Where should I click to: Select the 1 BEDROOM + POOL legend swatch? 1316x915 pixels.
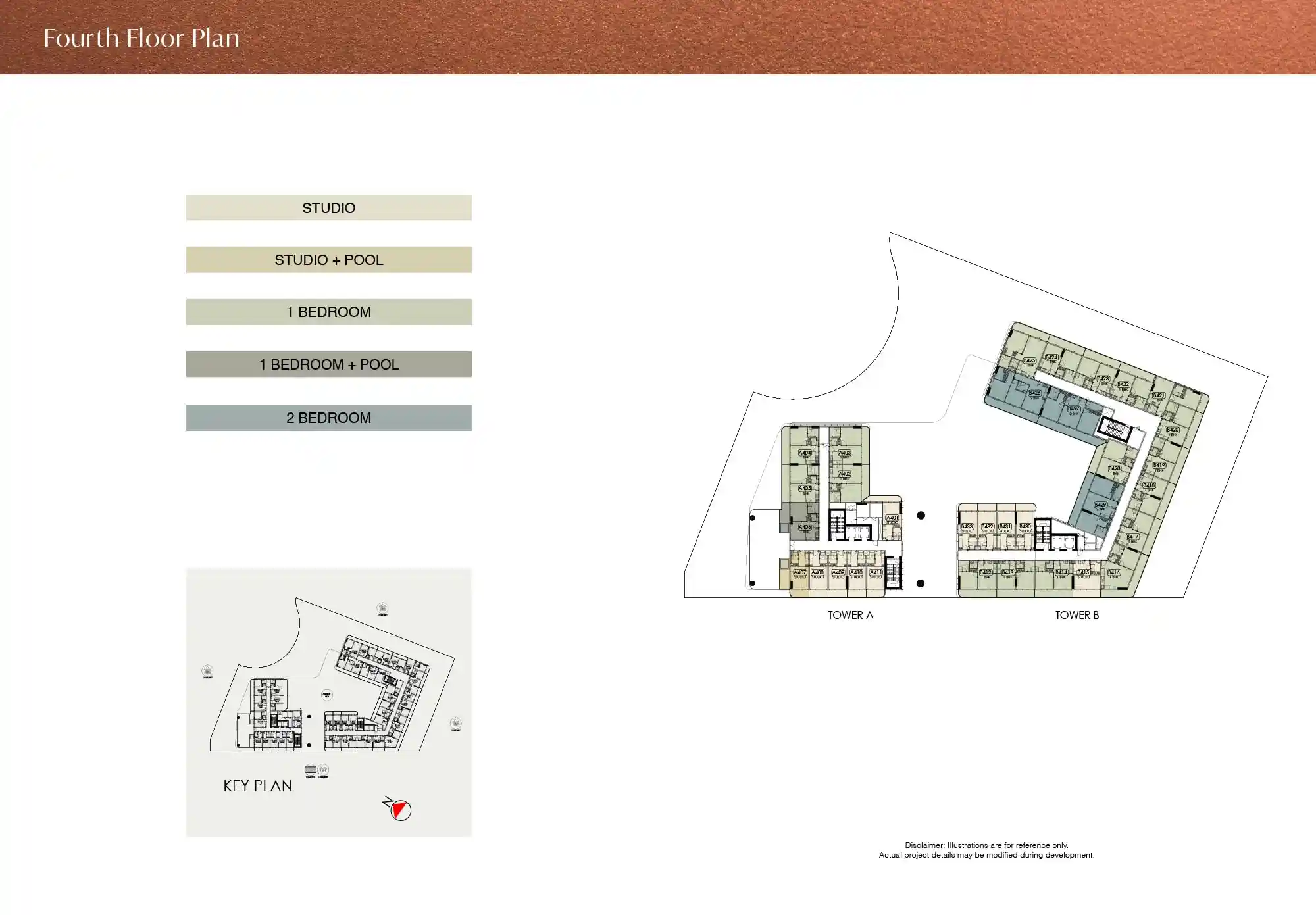click(x=328, y=364)
